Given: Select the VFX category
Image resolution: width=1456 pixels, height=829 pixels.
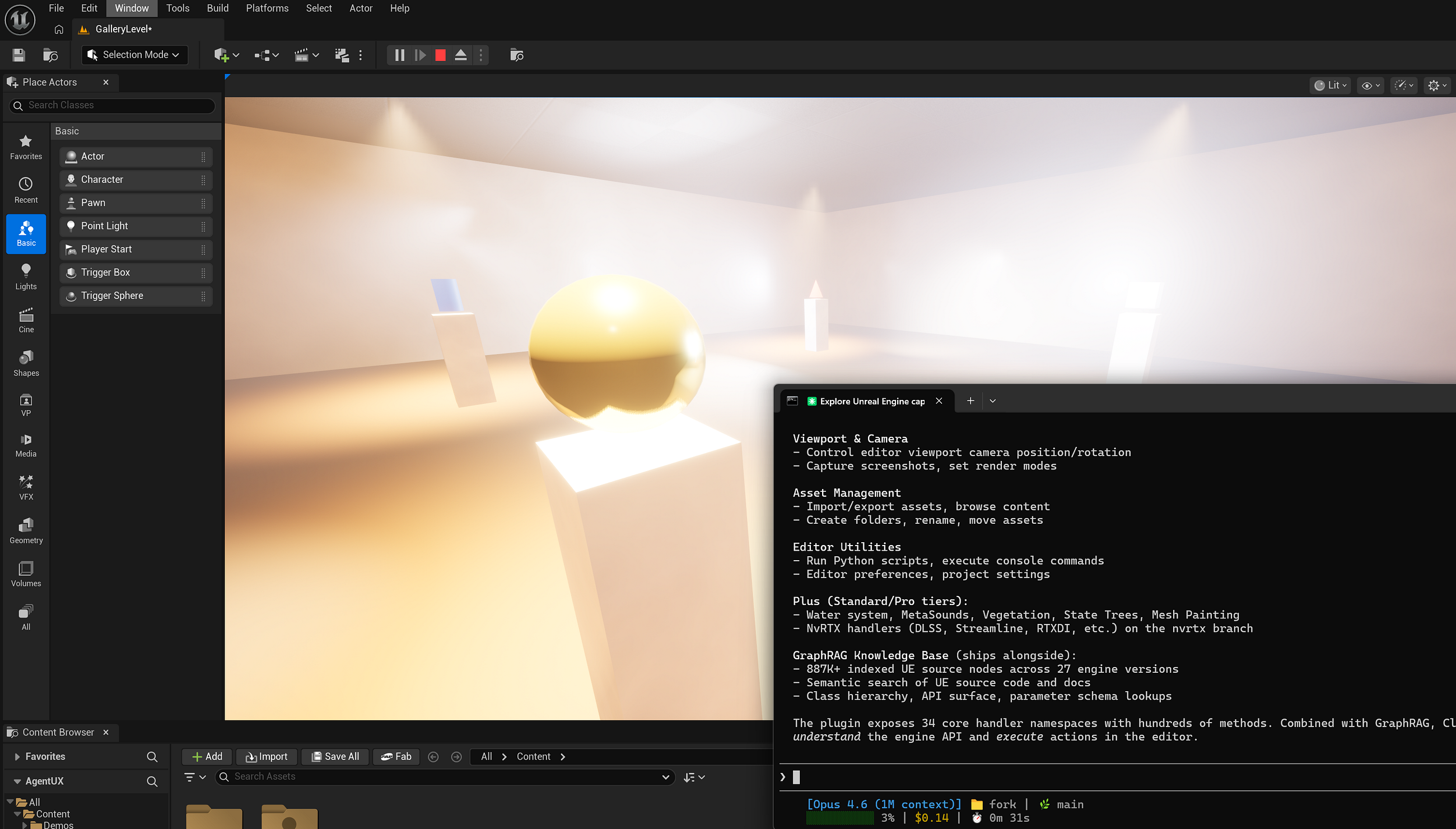Looking at the screenshot, I should [x=26, y=487].
